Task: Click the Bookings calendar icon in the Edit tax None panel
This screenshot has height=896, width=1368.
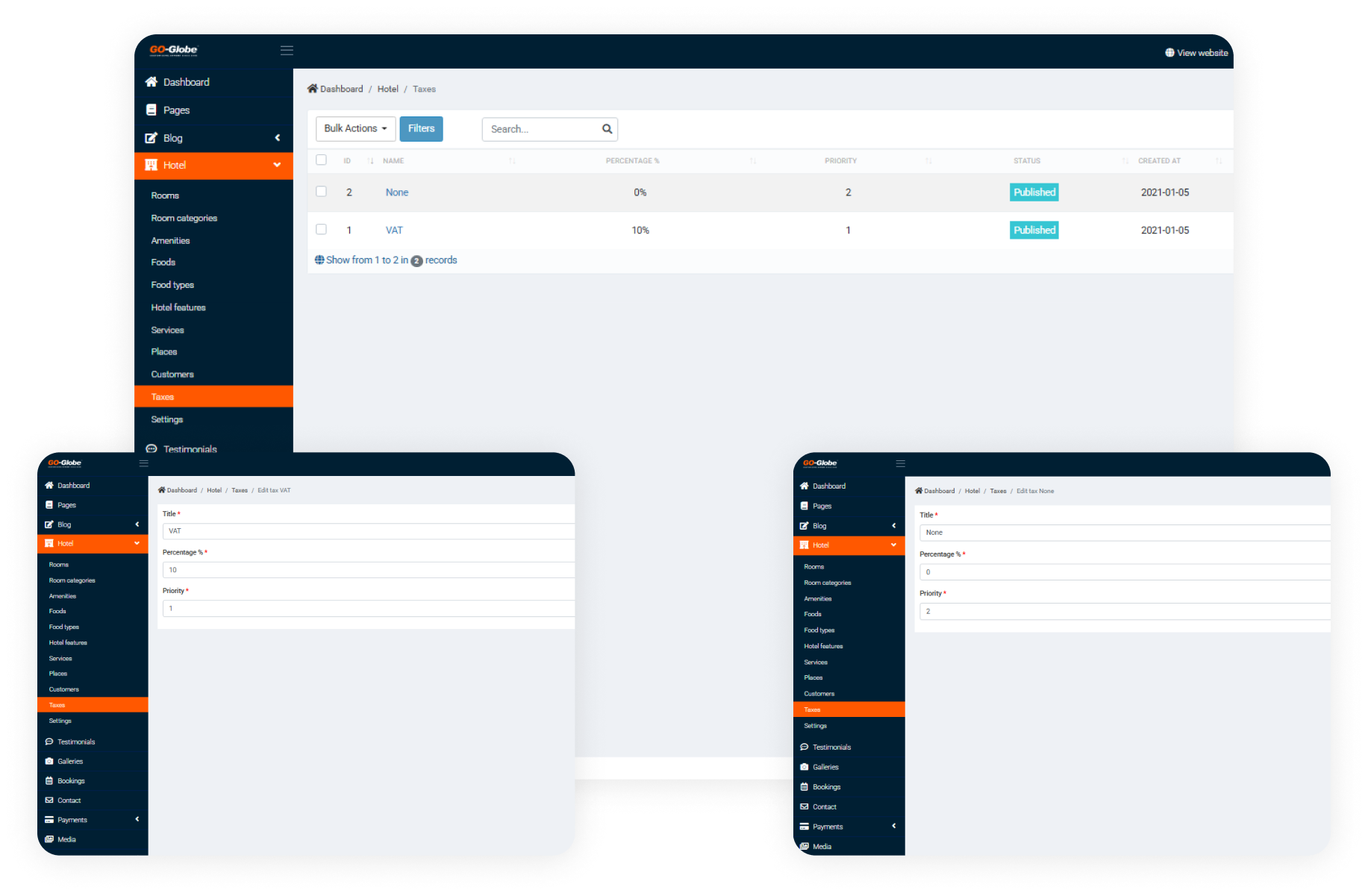Action: click(805, 786)
